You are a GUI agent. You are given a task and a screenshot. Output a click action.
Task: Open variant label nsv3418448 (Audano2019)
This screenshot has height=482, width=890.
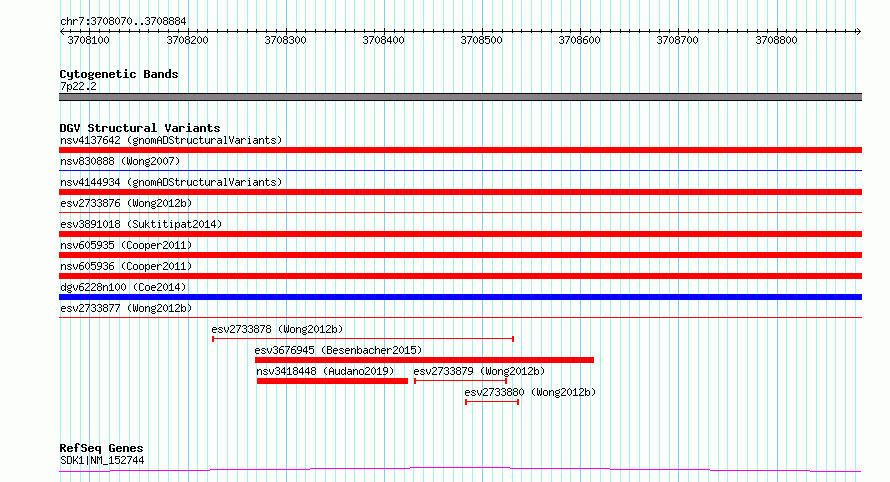325,371
